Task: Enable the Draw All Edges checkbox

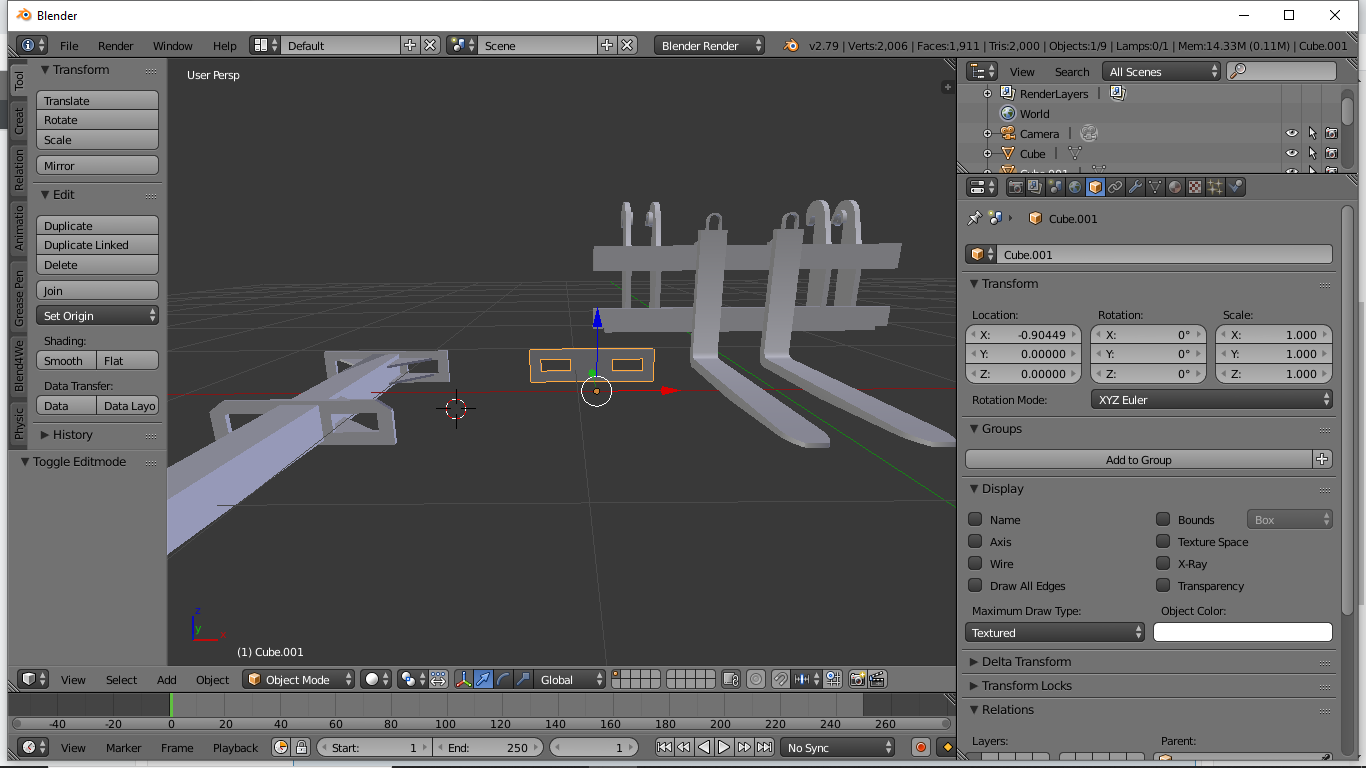Action: click(x=975, y=585)
